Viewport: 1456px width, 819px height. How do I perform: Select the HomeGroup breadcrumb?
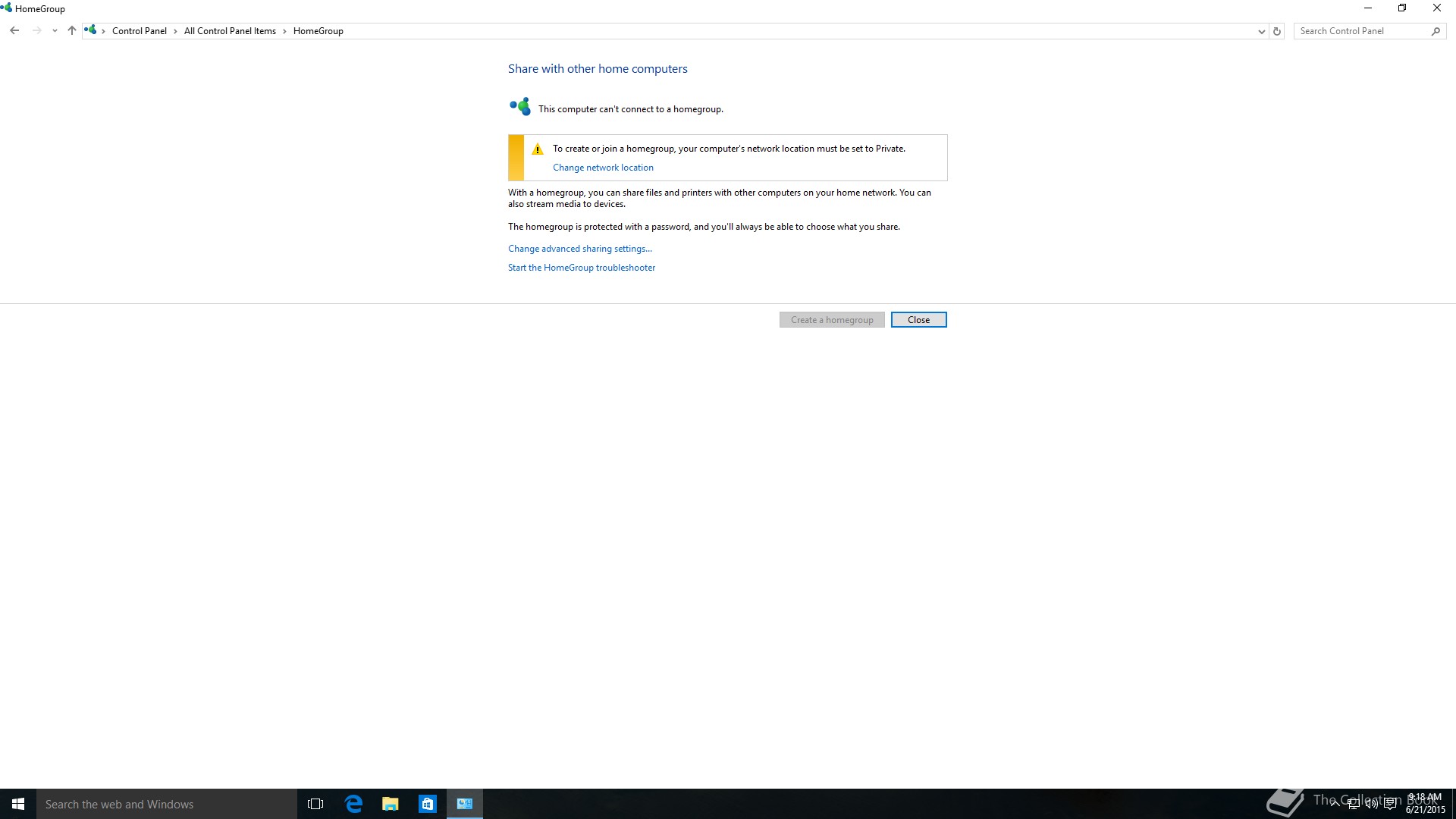coord(318,31)
